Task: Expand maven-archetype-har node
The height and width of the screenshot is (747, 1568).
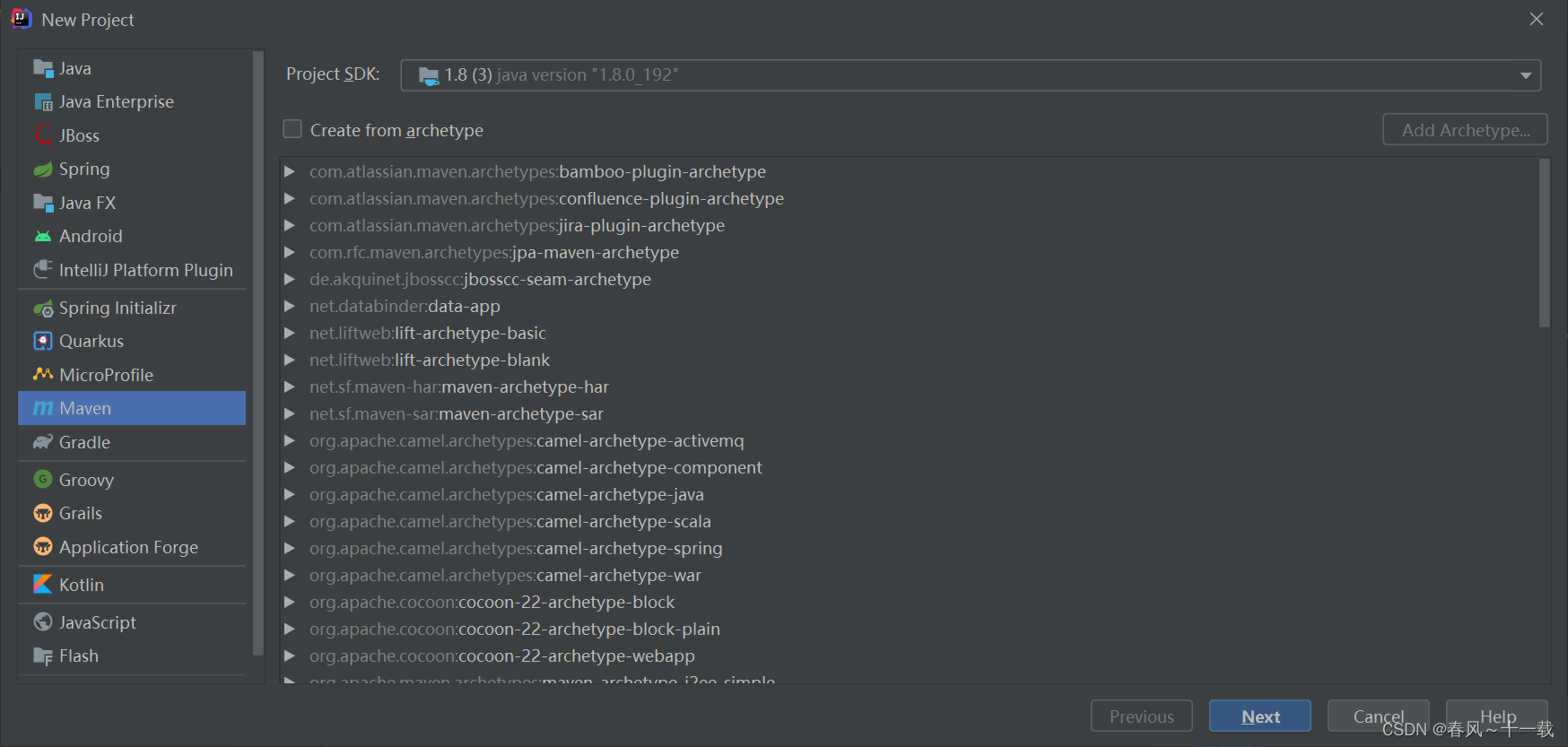Action: 290,387
